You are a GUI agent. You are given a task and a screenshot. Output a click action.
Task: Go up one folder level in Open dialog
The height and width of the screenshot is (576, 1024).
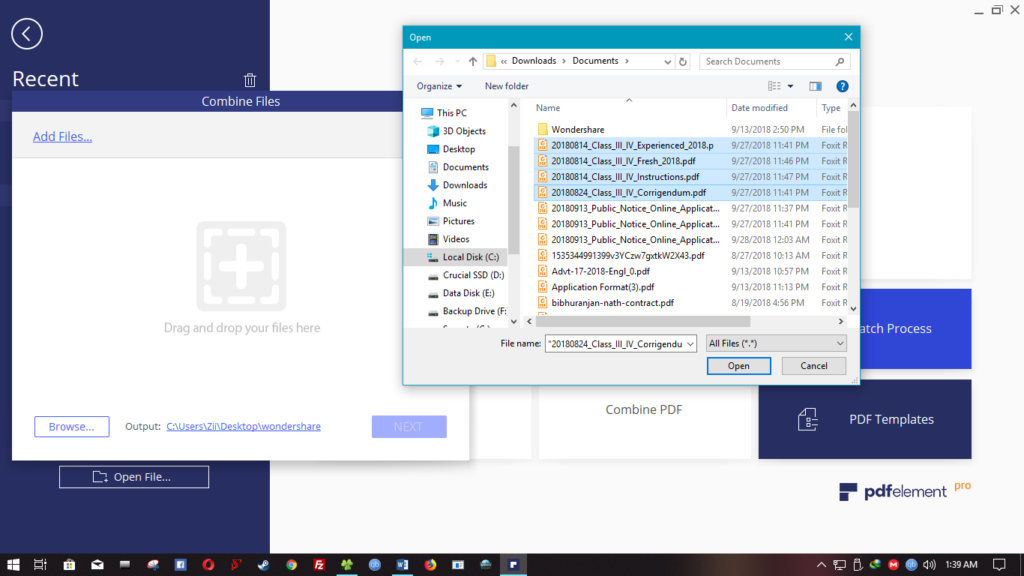(473, 61)
